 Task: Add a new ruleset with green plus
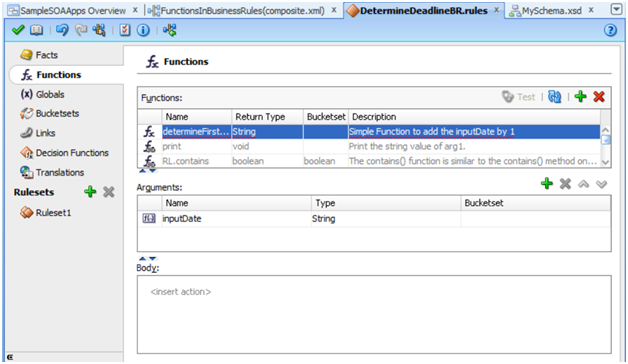coord(90,192)
